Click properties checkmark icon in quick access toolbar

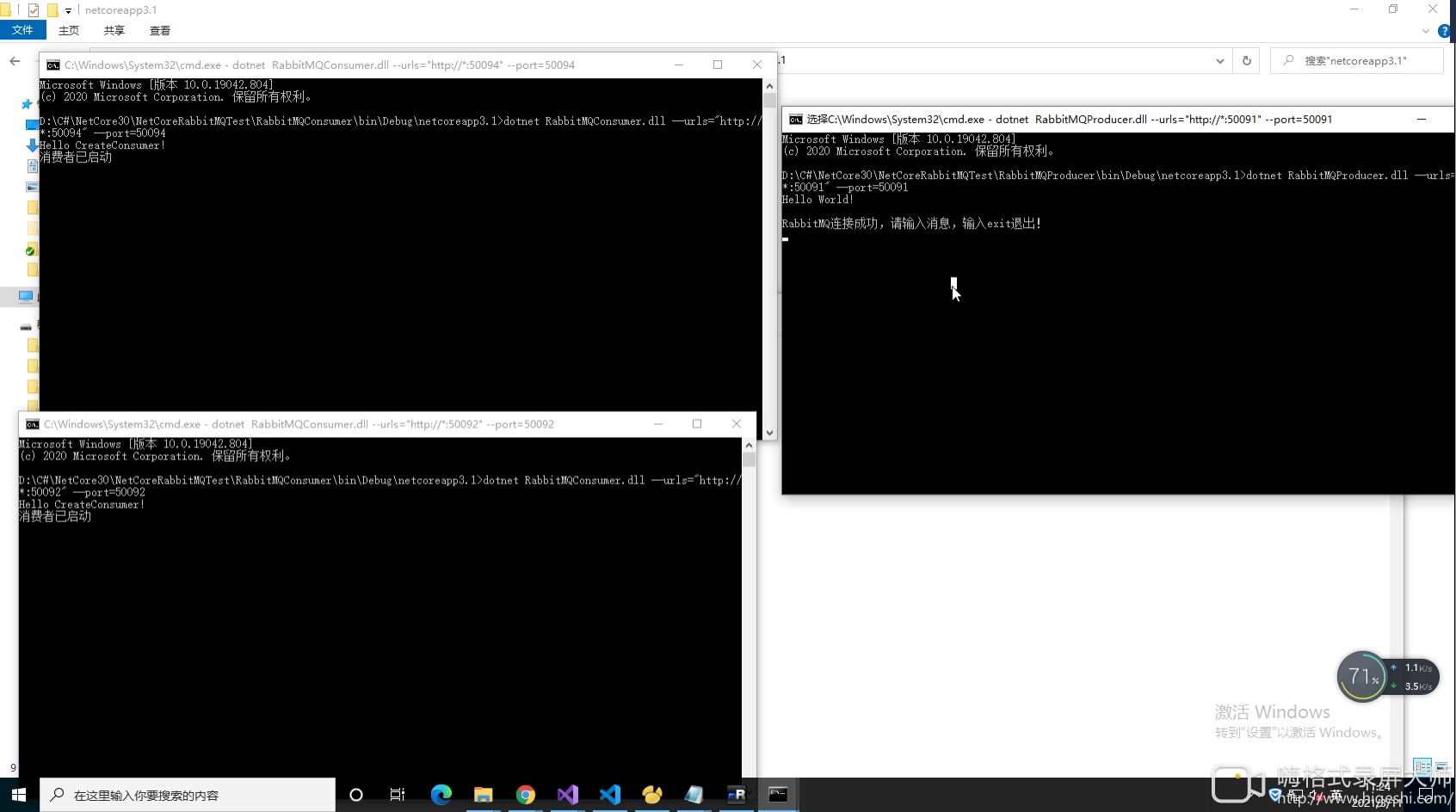tap(34, 10)
